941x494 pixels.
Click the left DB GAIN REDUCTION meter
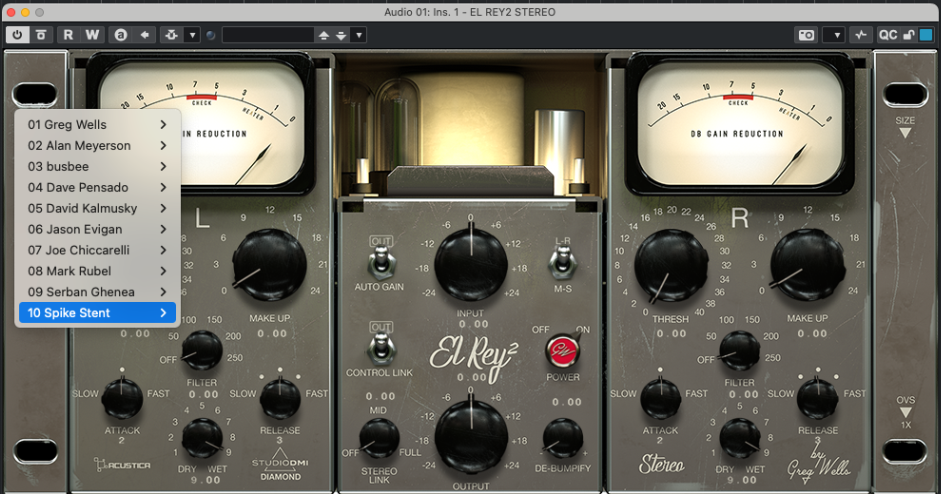click(x=202, y=123)
